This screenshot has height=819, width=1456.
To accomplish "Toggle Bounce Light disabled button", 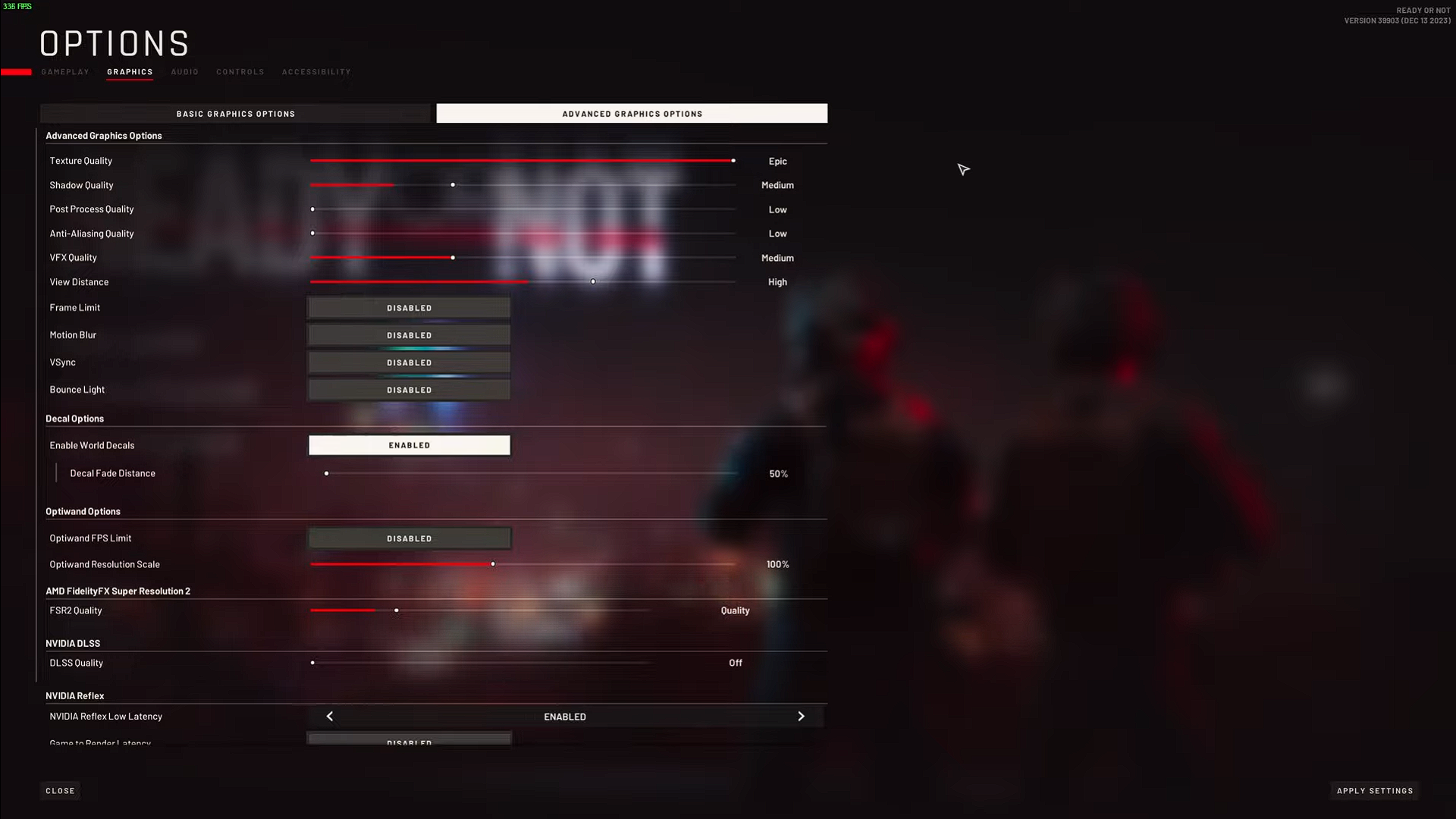I will (409, 389).
